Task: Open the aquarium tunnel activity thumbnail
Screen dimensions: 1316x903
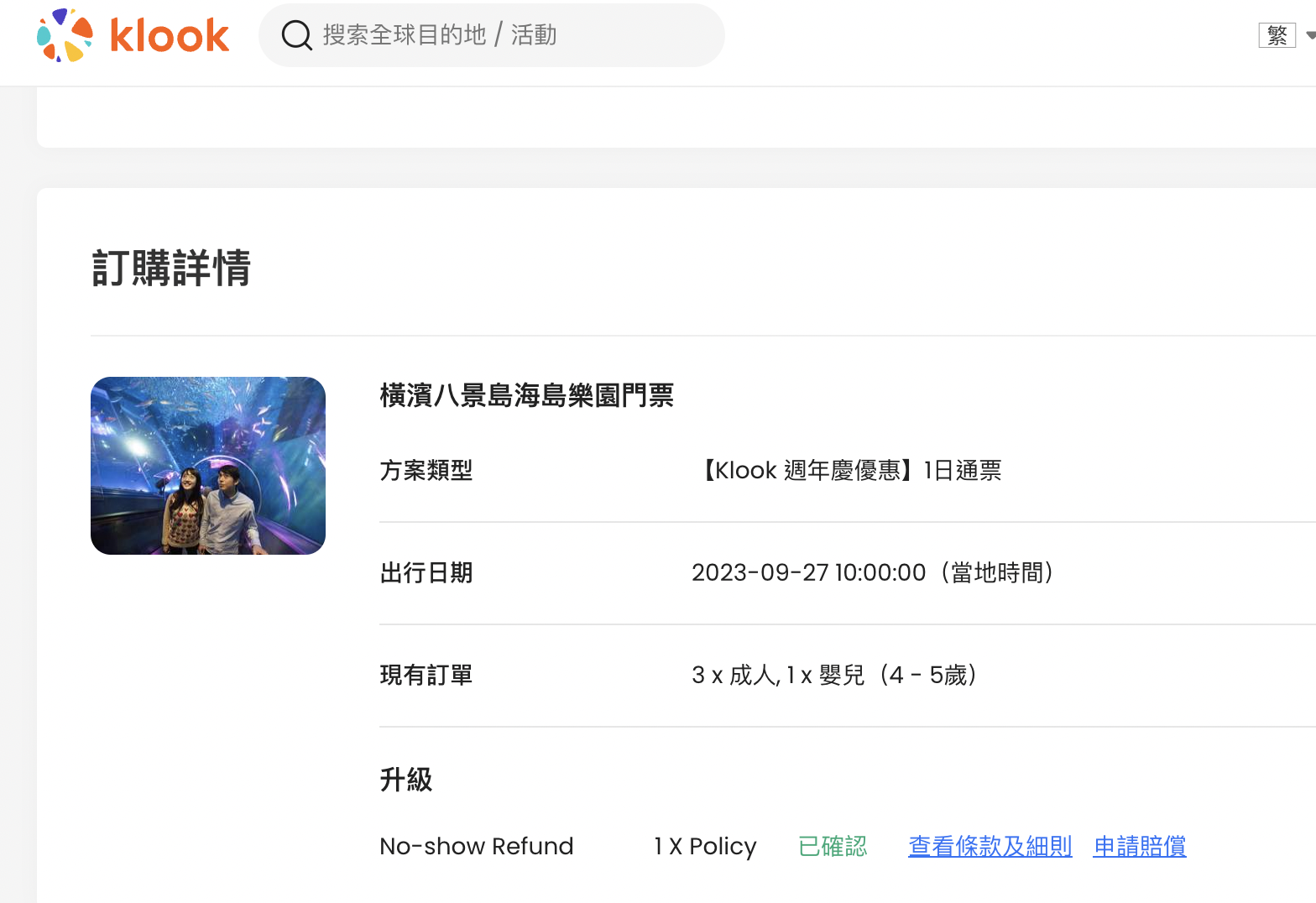Action: pos(208,466)
